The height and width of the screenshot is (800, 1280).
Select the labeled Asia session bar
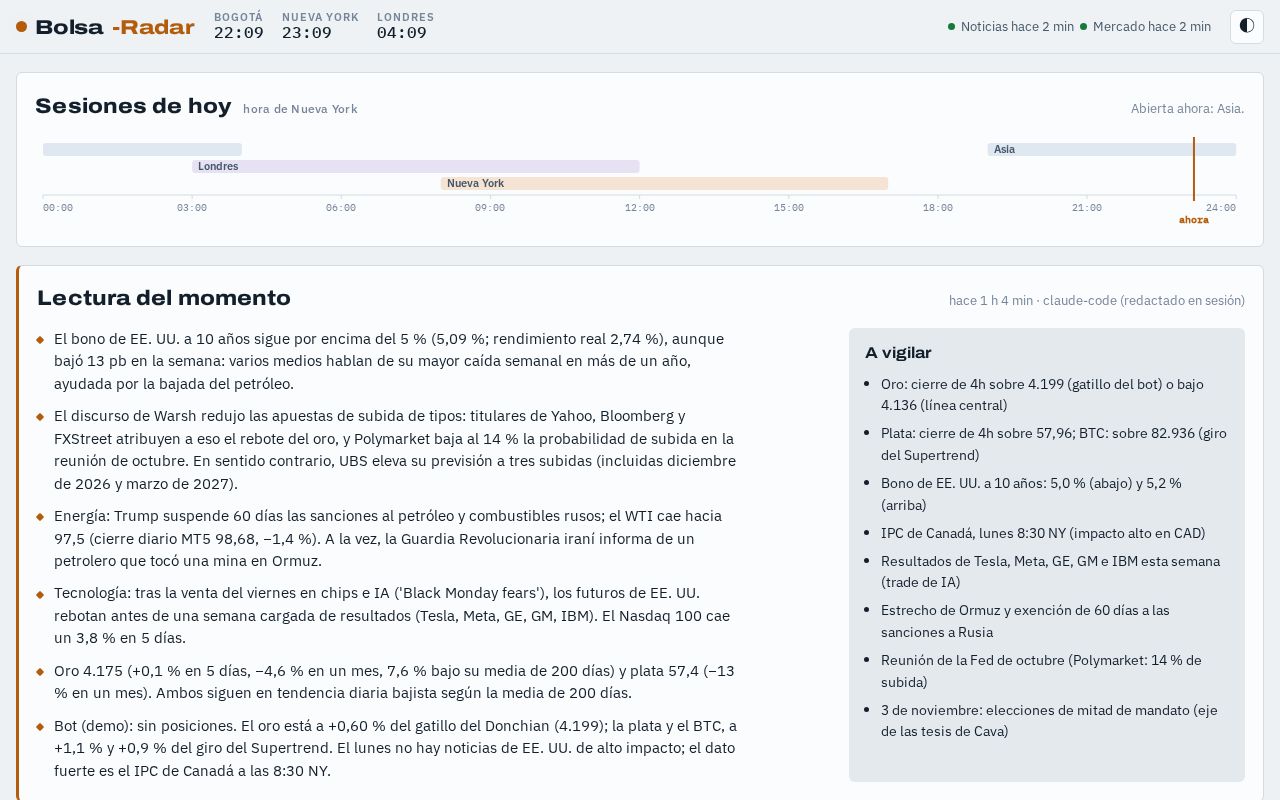[x=1112, y=149]
